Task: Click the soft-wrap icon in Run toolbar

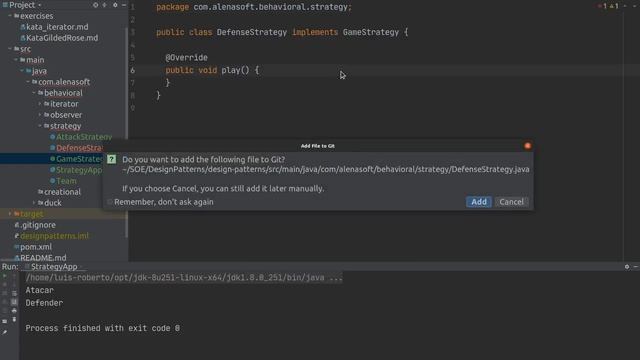Action: click(x=14, y=293)
